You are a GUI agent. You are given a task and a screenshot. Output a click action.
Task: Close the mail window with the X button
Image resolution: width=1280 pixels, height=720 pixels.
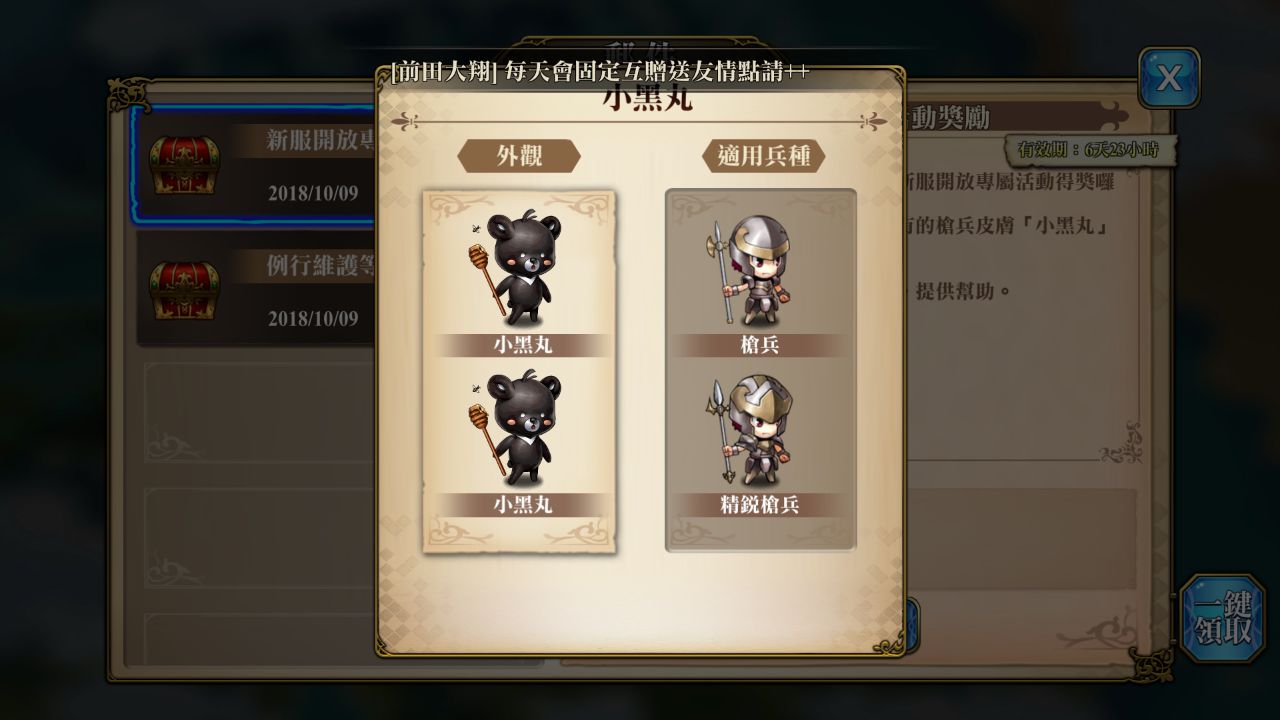1169,78
